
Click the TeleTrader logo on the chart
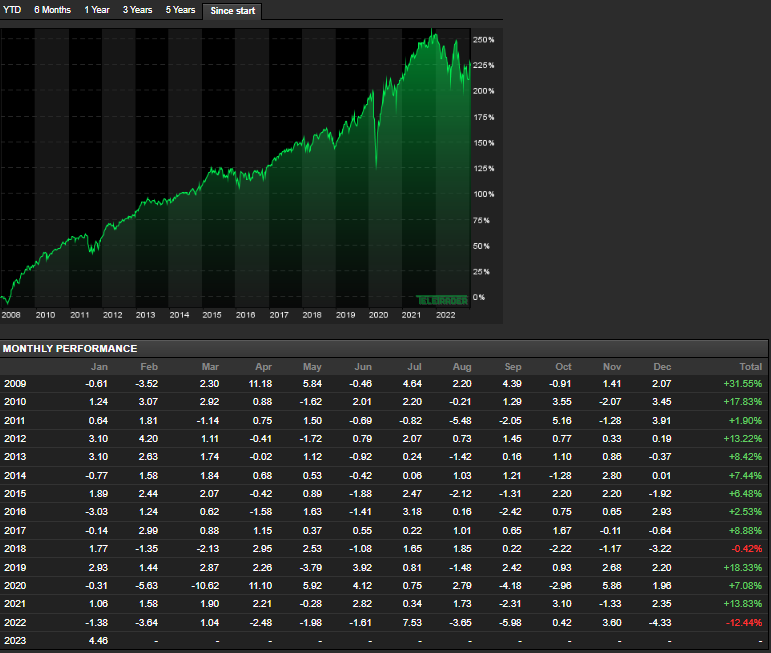coord(442,299)
